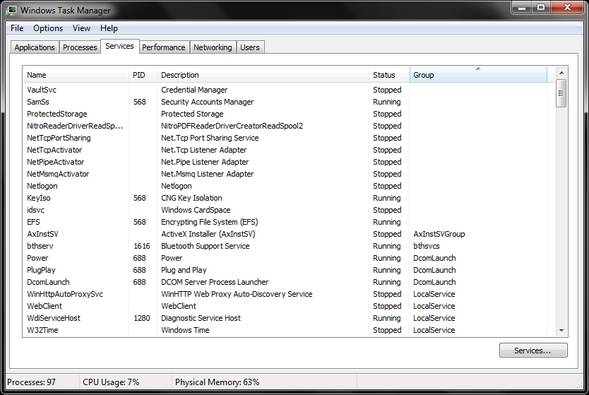Image resolution: width=589 pixels, height=395 pixels.
Task: Switch to the Processes tab
Action: (x=80, y=47)
